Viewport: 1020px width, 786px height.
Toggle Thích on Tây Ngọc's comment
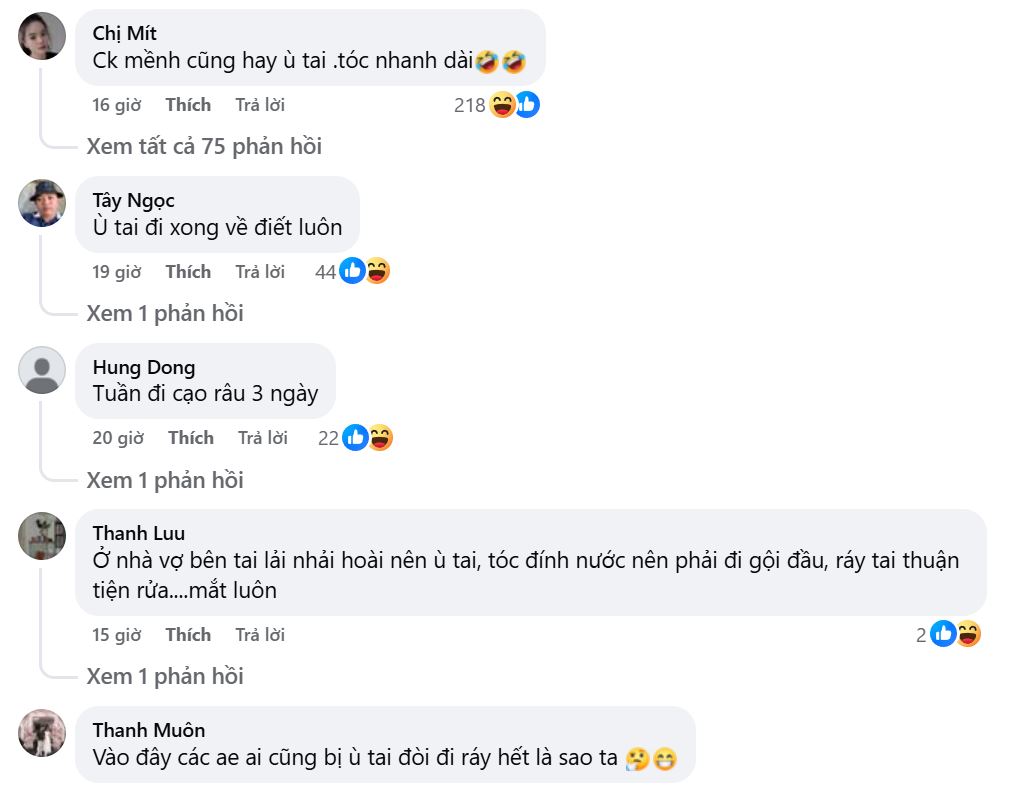188,272
